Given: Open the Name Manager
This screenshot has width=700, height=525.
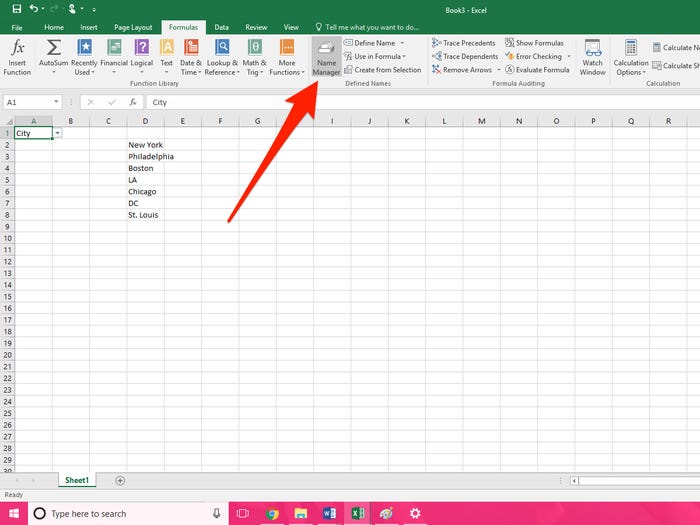Looking at the screenshot, I should (x=327, y=56).
